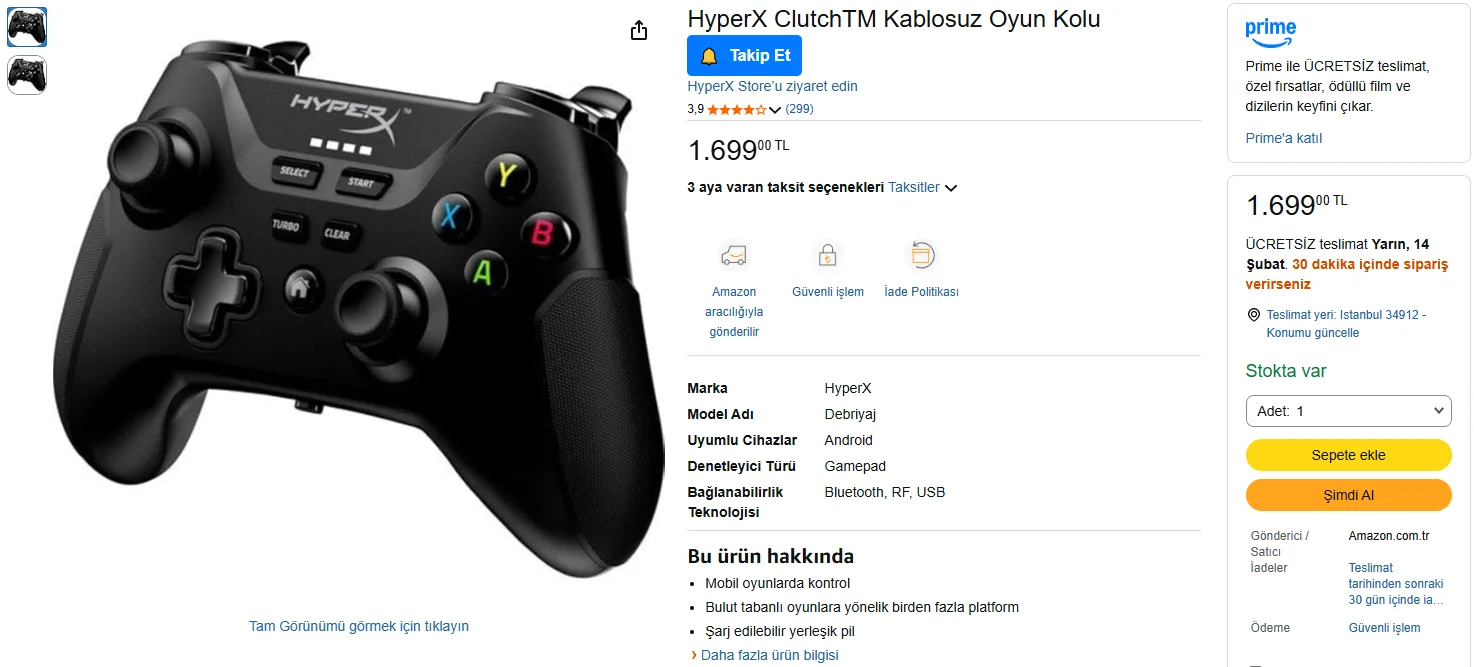Visit the HyperX Store link
1474x667 pixels.
pos(772,86)
